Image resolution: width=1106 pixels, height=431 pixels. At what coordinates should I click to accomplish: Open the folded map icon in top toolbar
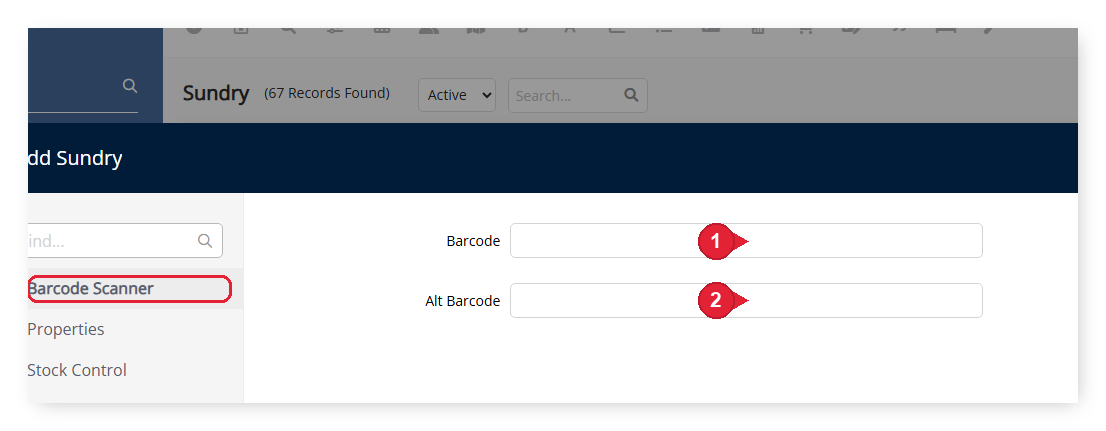pos(476,30)
